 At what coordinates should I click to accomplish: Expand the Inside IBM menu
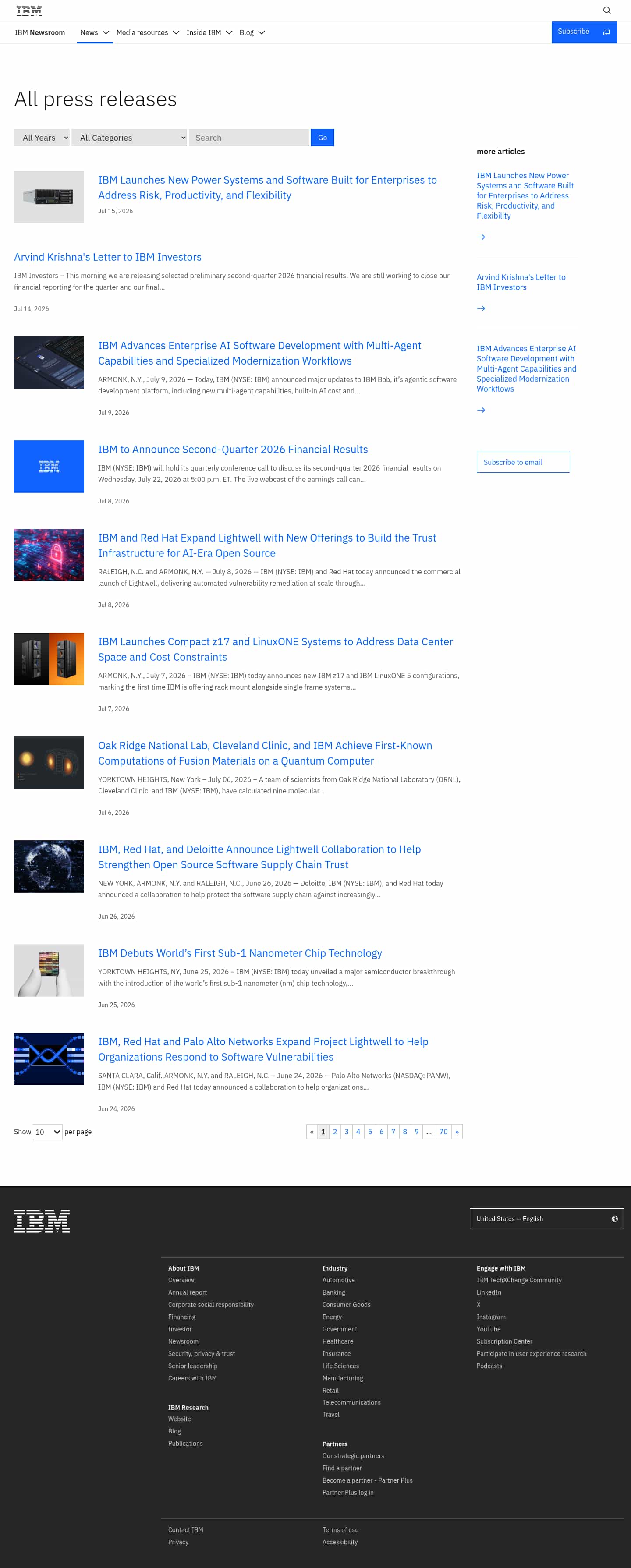(x=209, y=32)
